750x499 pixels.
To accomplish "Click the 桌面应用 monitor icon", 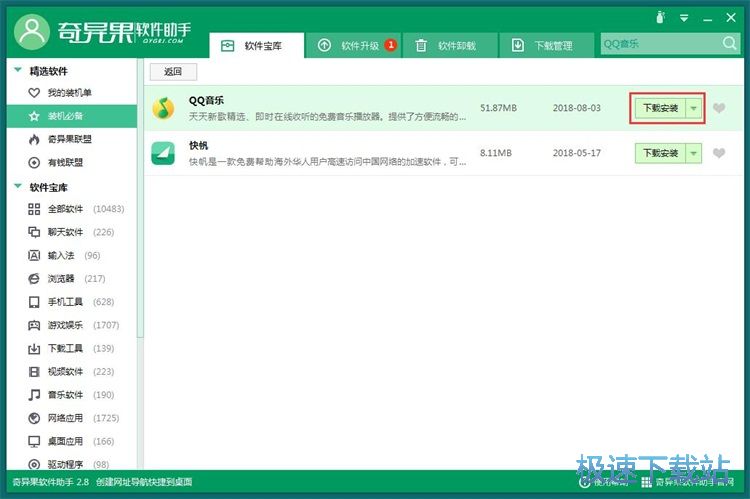I will tap(34, 441).
